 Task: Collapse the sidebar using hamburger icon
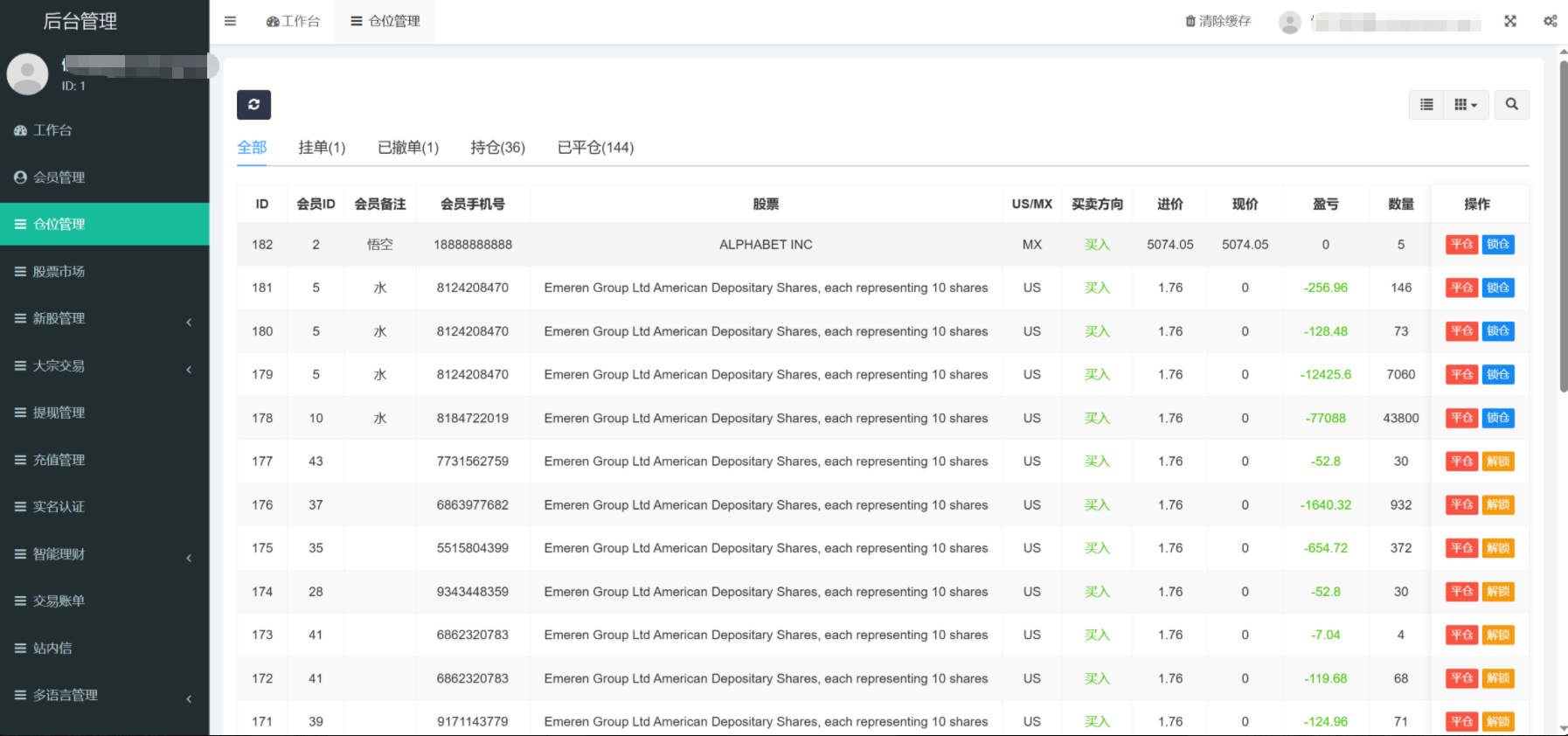click(x=230, y=21)
